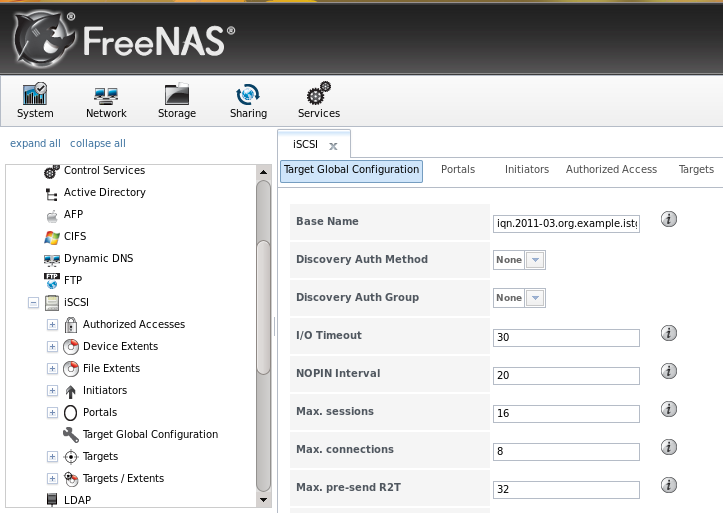Open Control Services in the tree
723x513 pixels.
[104, 171]
